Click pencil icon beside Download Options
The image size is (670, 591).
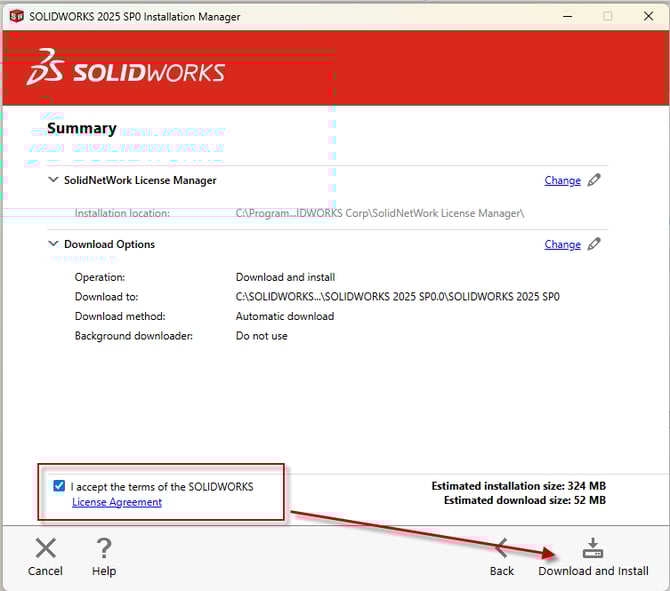pos(594,244)
